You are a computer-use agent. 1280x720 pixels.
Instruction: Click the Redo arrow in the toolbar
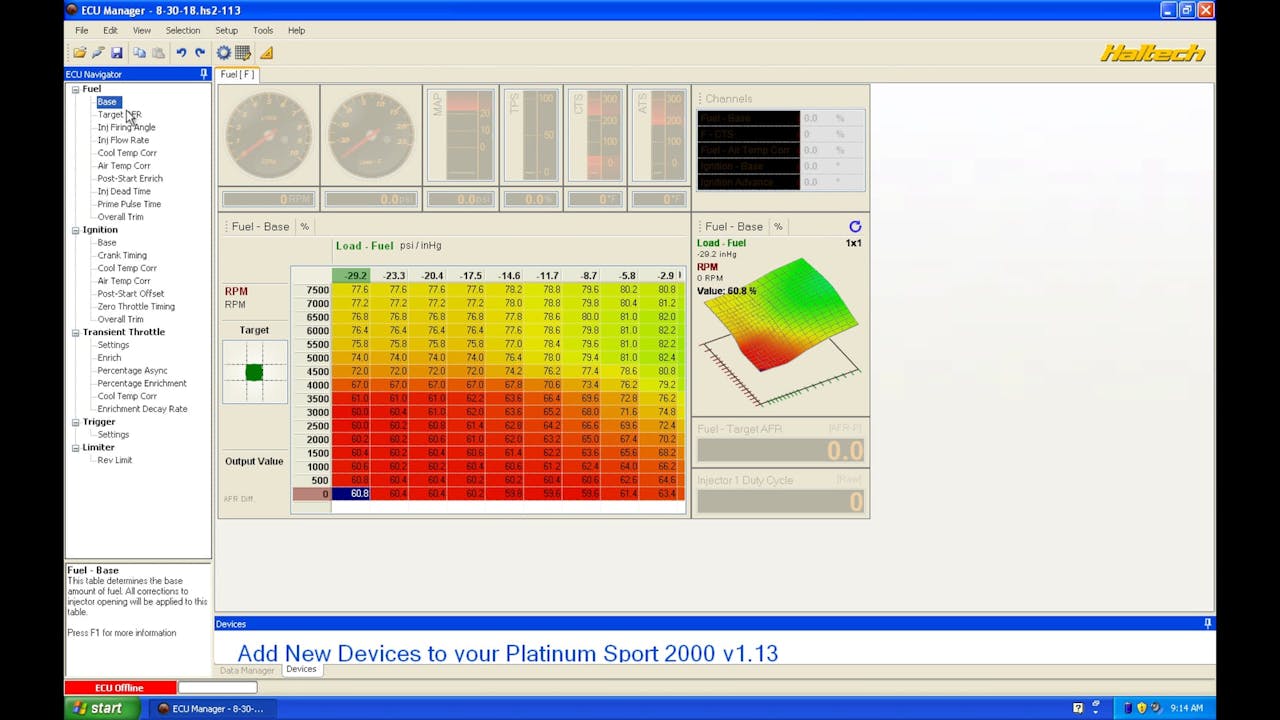(200, 53)
